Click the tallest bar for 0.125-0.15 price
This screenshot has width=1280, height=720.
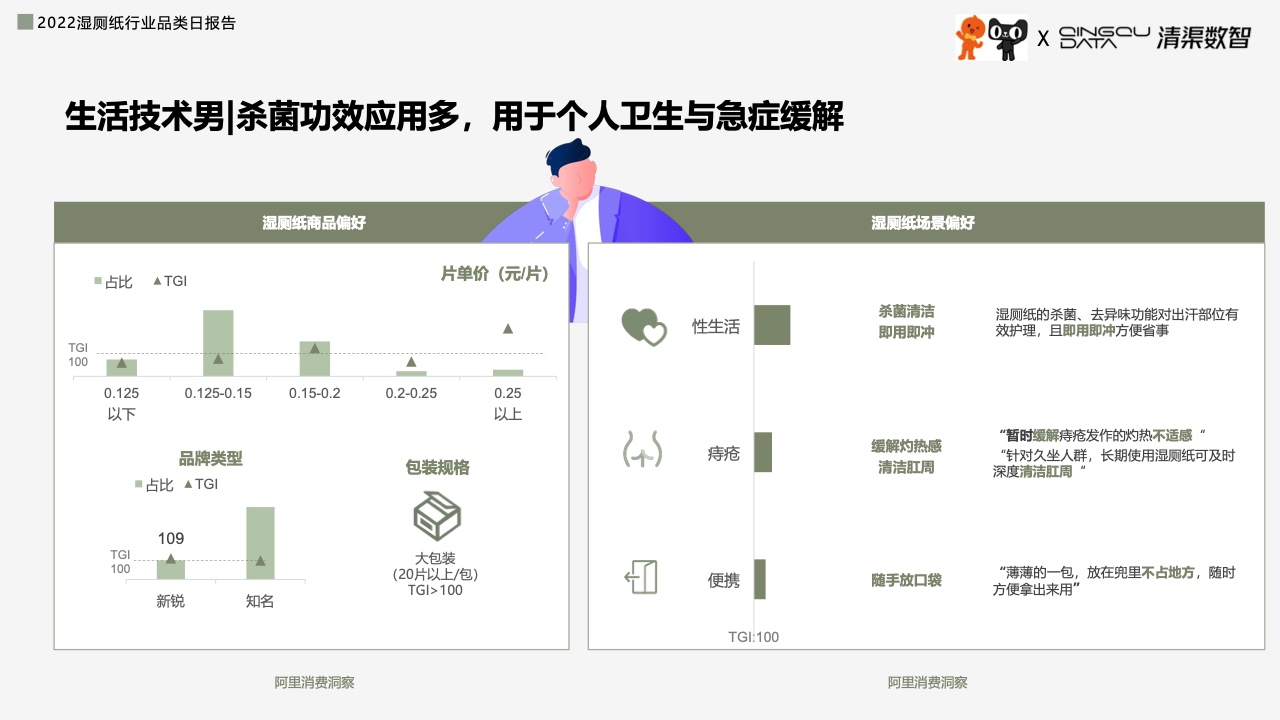[x=218, y=343]
